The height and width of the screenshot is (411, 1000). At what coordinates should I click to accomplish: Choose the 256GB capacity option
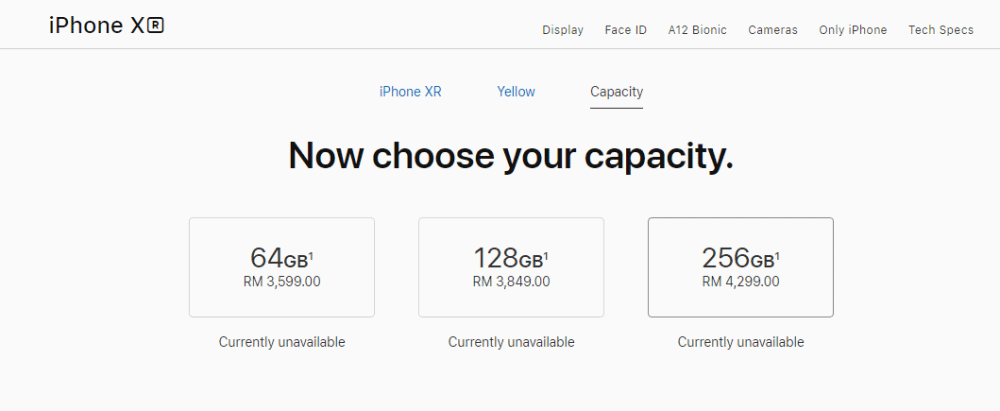[x=740, y=267]
